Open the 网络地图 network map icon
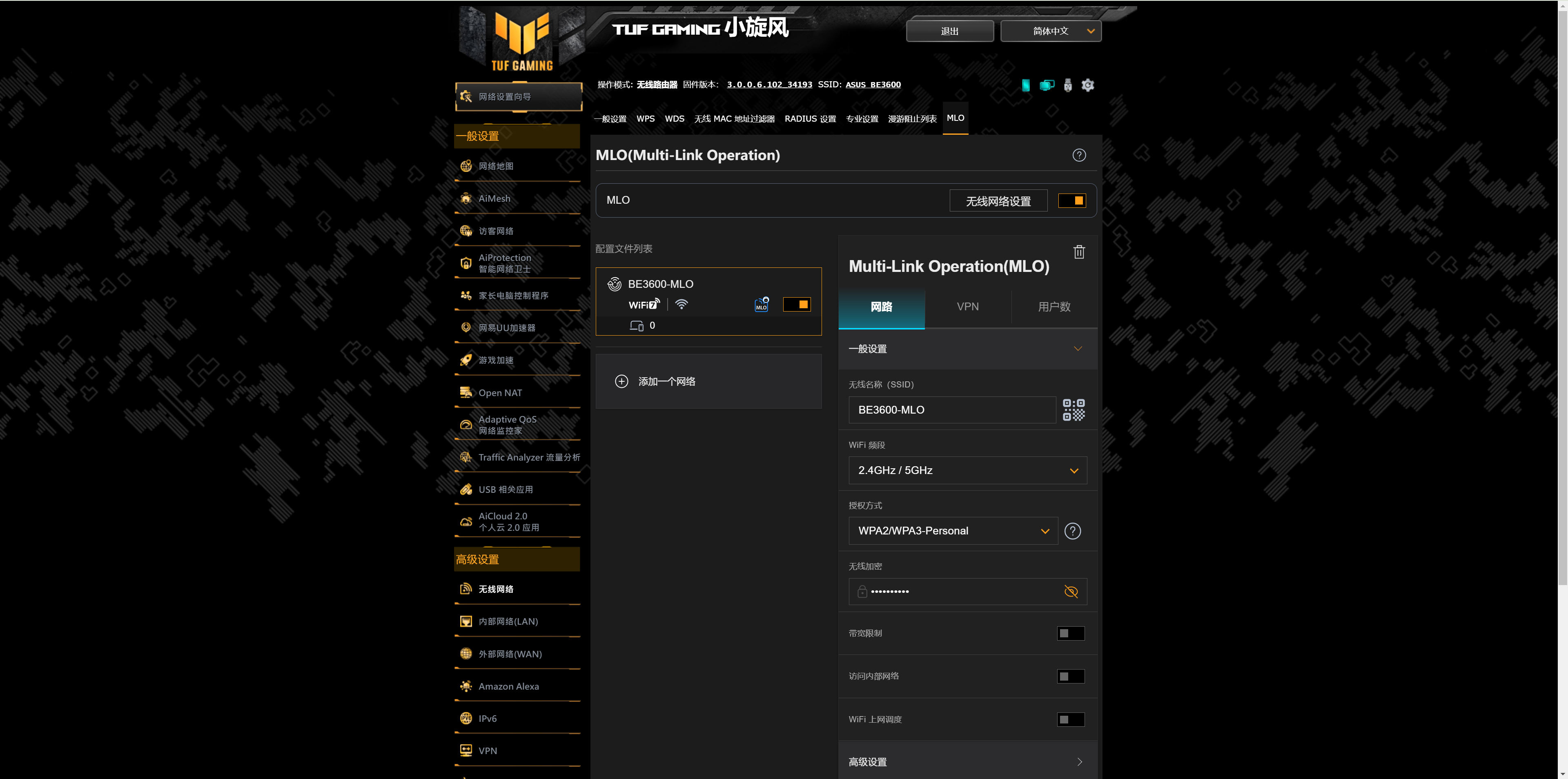 (465, 166)
